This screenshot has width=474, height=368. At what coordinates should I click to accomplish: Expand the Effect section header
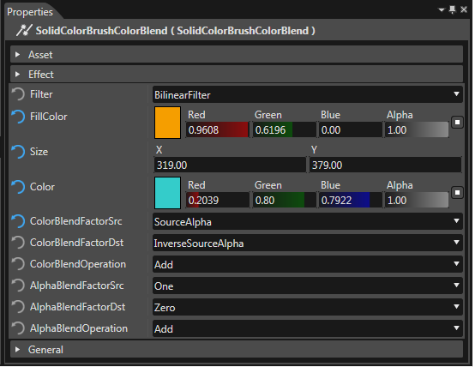coord(236,74)
